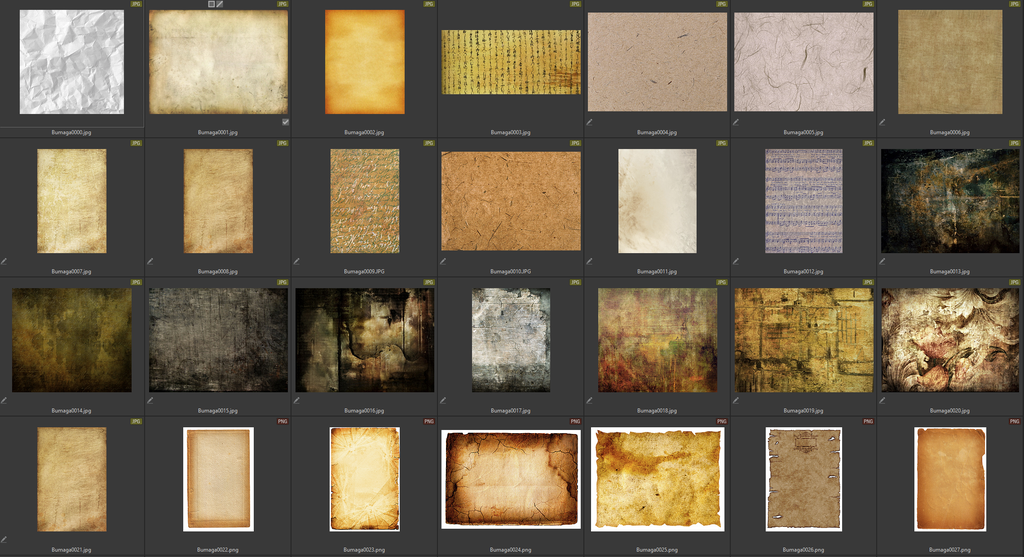
Task: Click the edit pencil icon on Bumaga0013.jpg
Action: coord(882,261)
